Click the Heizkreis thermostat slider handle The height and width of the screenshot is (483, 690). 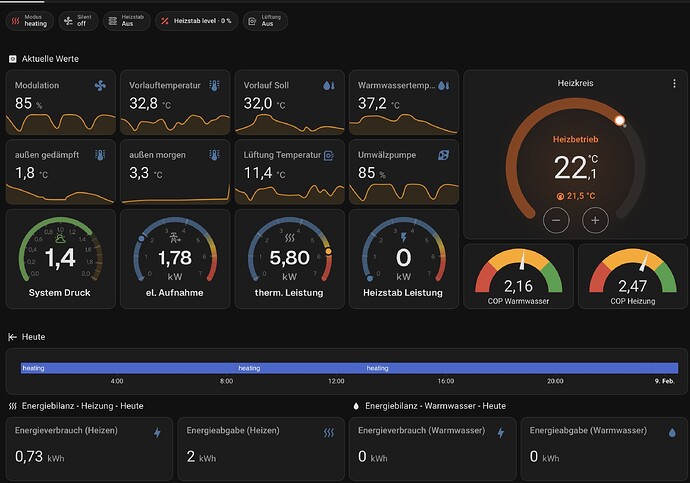(x=620, y=120)
